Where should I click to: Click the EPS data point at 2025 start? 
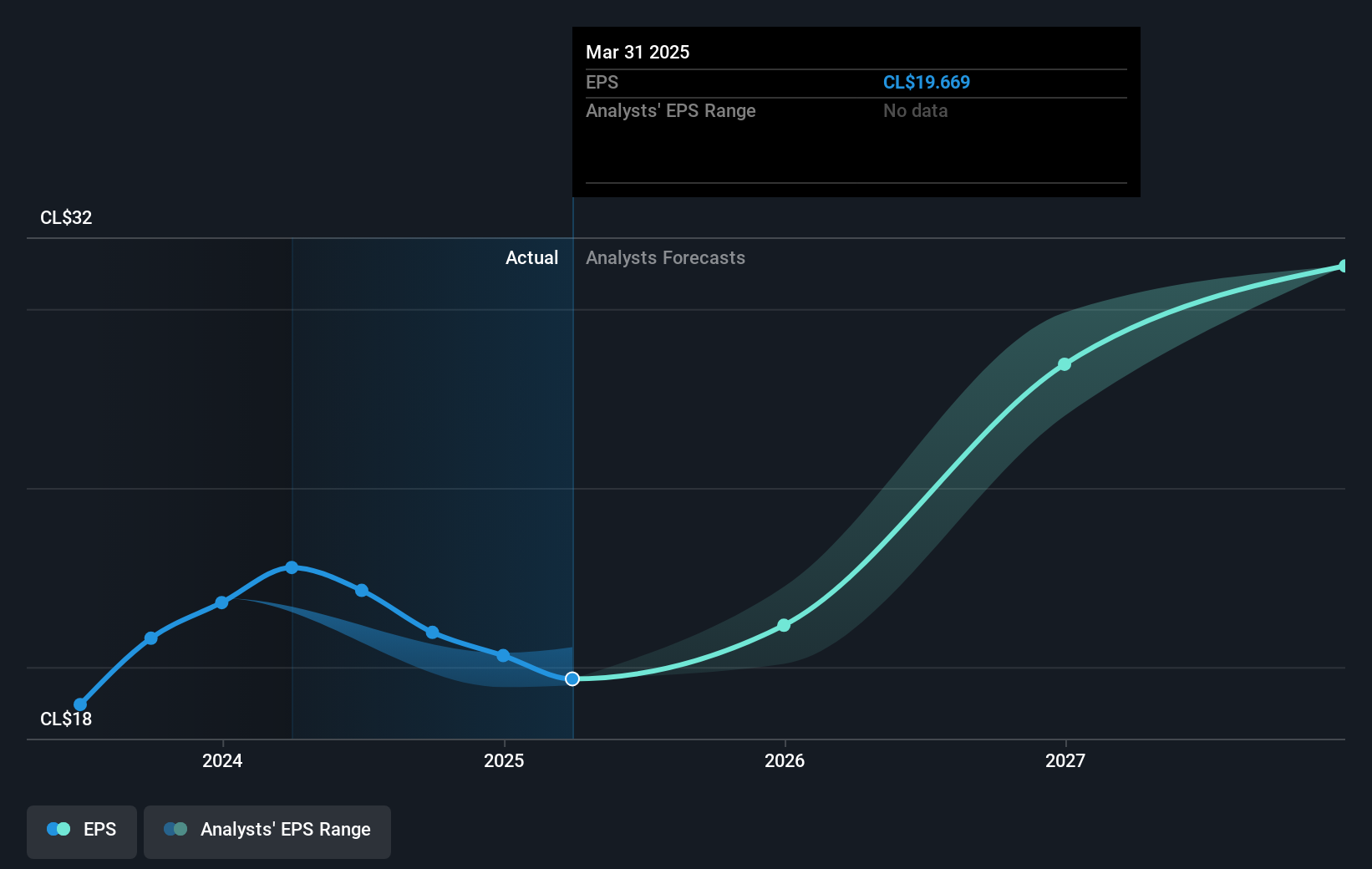pos(503,655)
